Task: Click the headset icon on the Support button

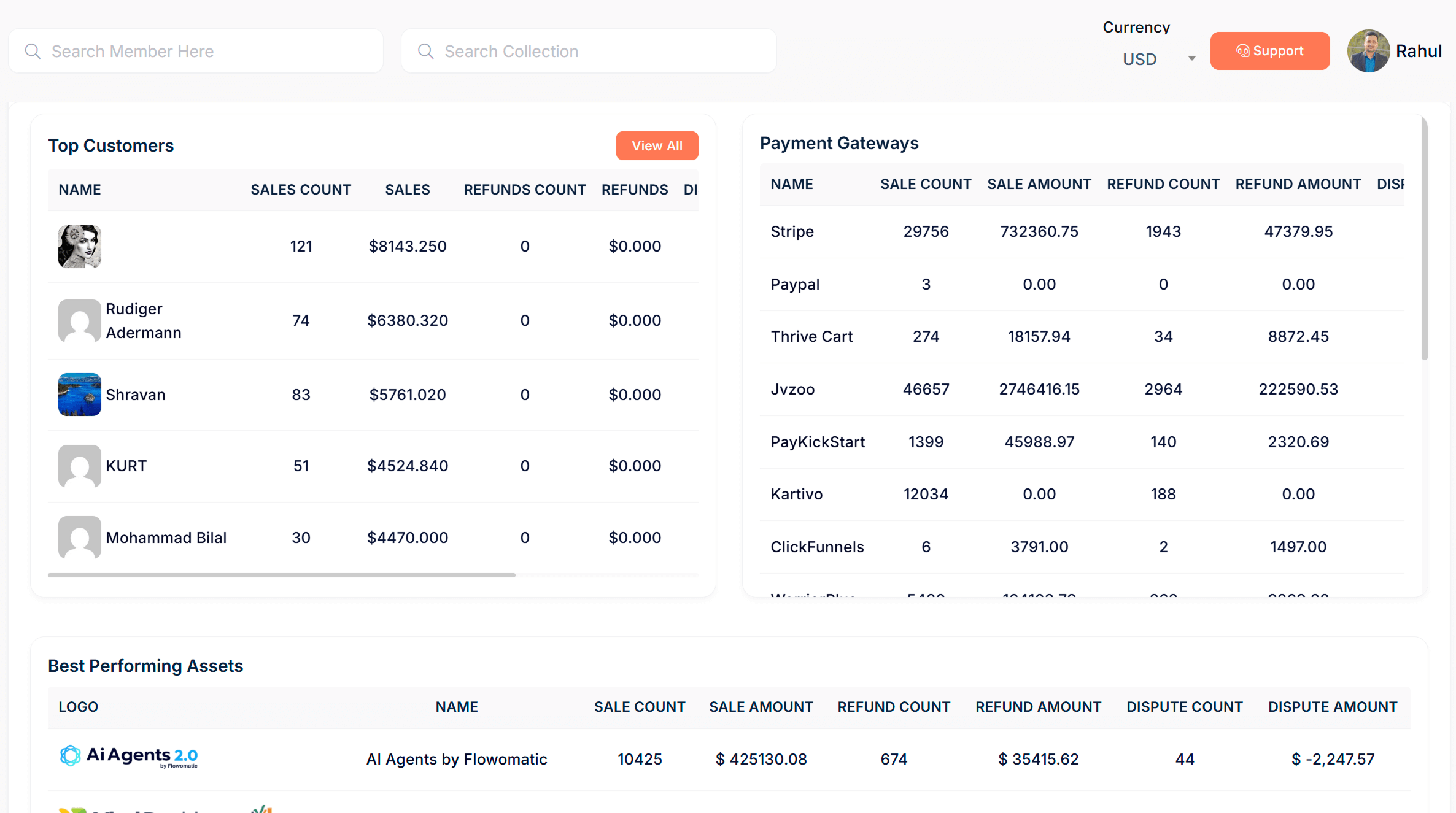Action: 1242,51
